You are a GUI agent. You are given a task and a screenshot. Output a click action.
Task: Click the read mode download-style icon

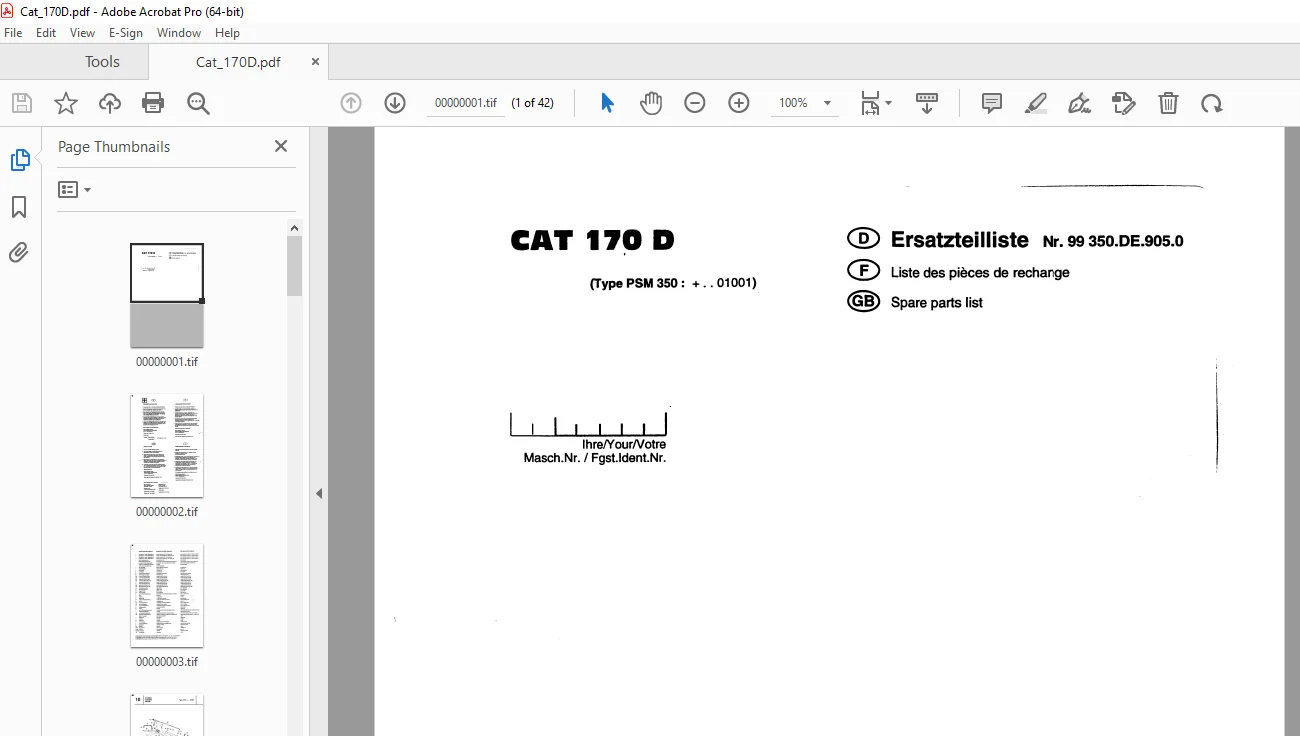(927, 103)
